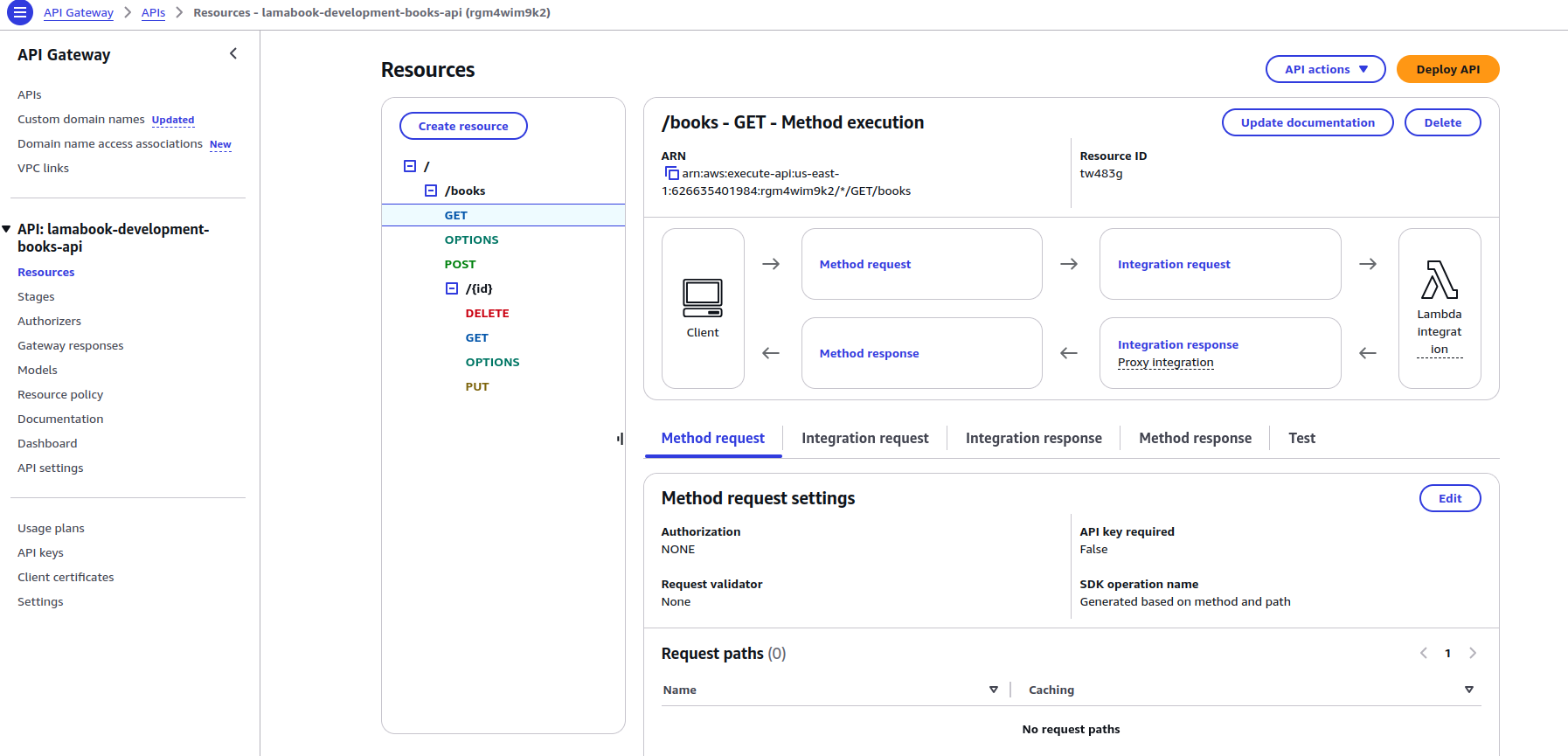The width and height of the screenshot is (1568, 756).
Task: Open Custom domain names in sidebar
Action: point(81,119)
